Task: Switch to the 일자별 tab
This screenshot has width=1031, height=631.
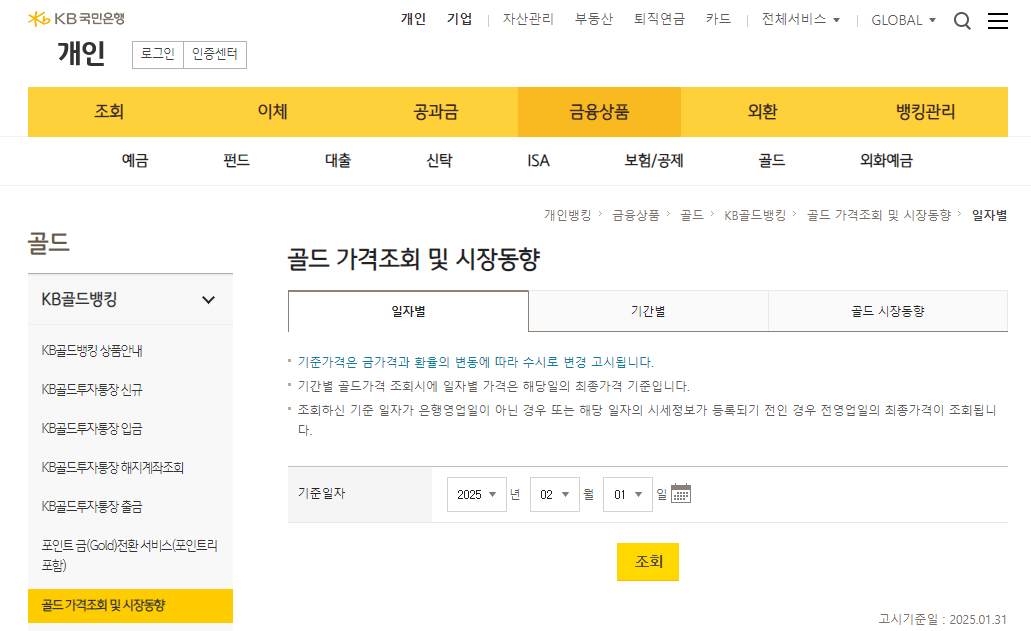Action: (408, 312)
